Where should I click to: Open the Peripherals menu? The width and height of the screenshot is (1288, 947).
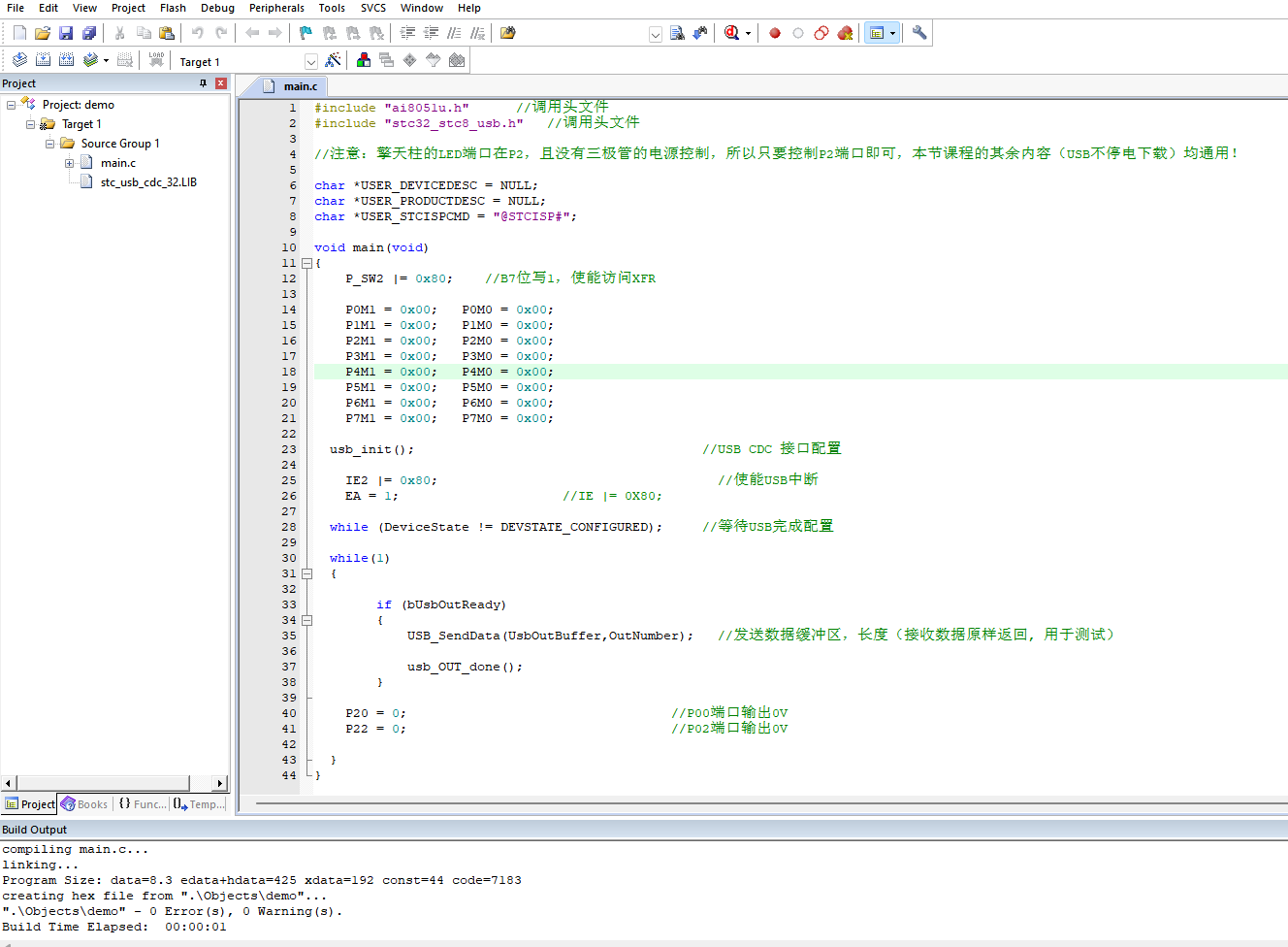coord(276,8)
